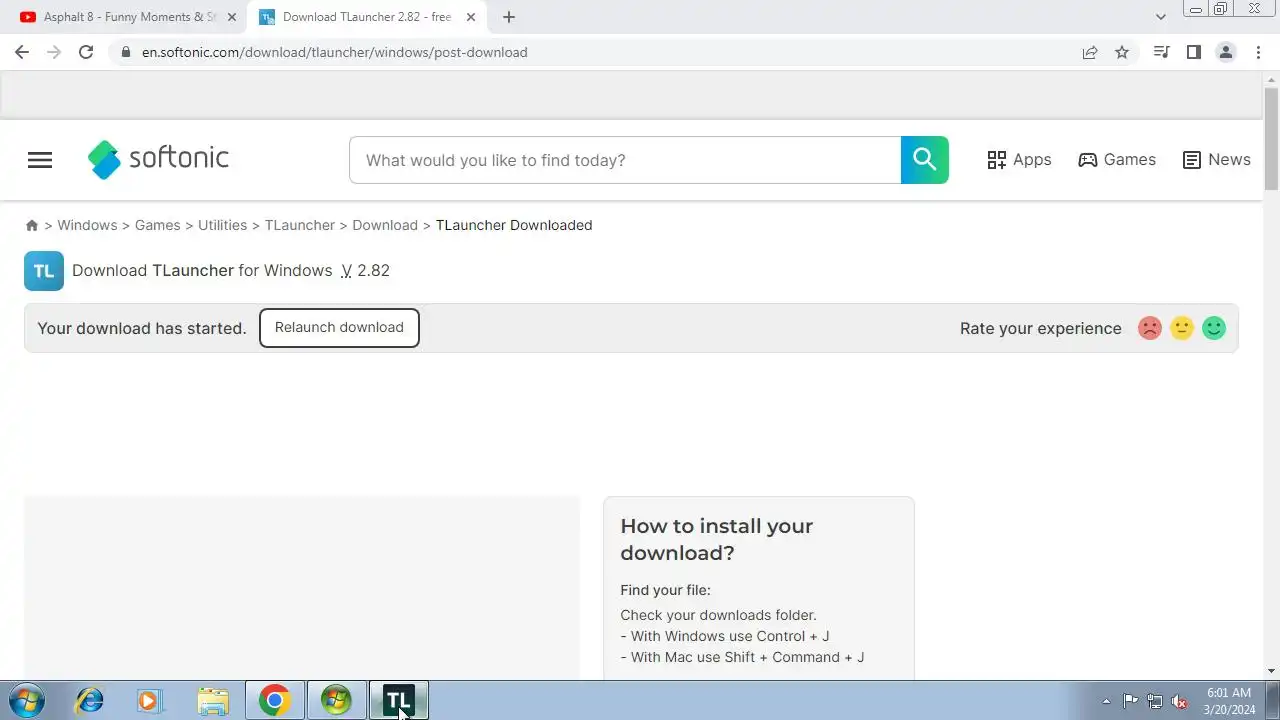
Task: View site info lock icon
Action: click(125, 52)
